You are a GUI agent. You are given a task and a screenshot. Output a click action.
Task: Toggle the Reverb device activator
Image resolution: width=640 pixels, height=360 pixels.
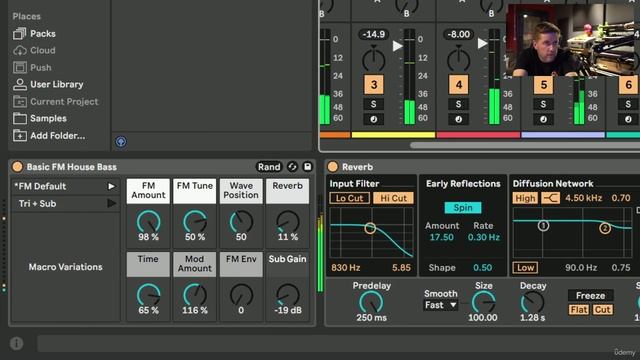coord(333,167)
